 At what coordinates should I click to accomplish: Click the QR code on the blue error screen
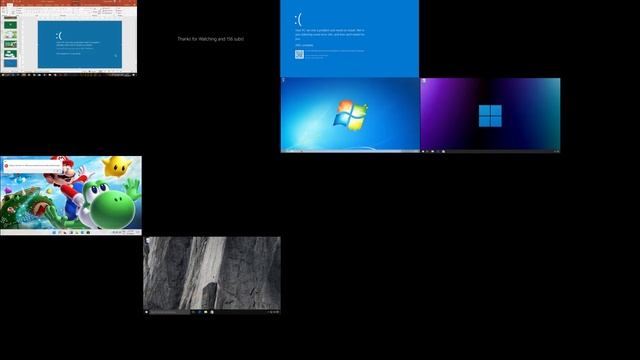pos(299,54)
